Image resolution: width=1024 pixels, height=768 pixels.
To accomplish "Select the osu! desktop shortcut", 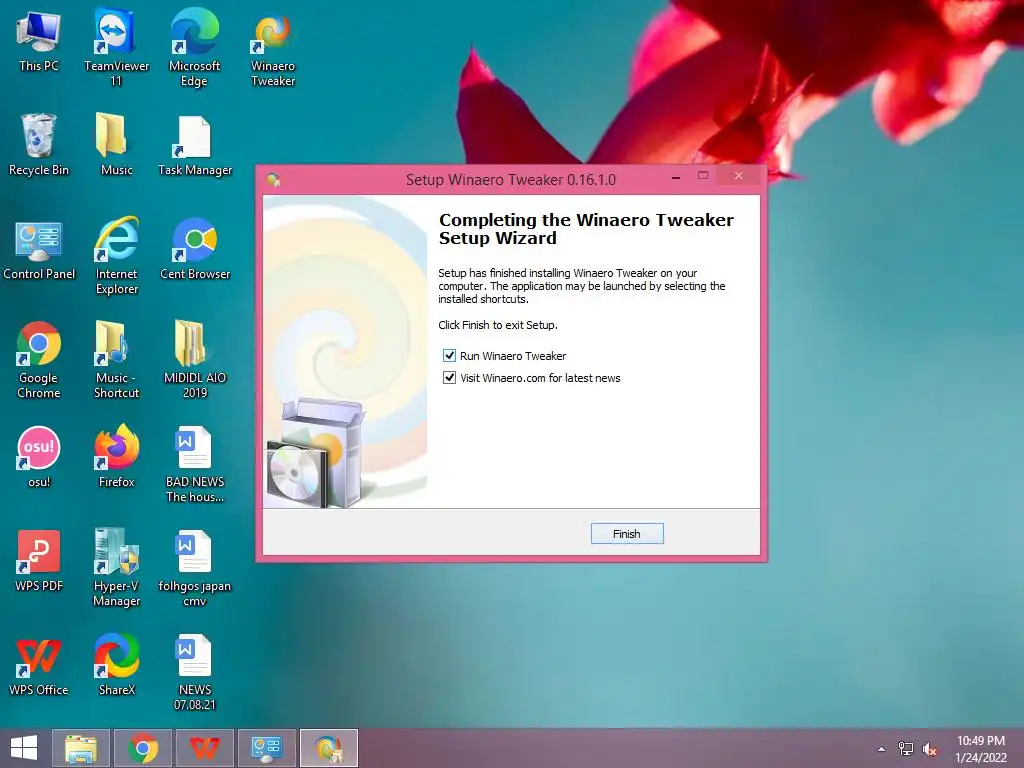I will [39, 456].
